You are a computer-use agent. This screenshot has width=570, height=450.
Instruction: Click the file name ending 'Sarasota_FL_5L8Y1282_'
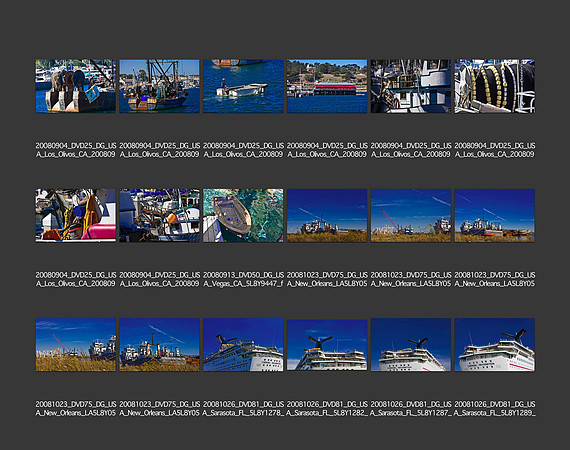point(327,409)
